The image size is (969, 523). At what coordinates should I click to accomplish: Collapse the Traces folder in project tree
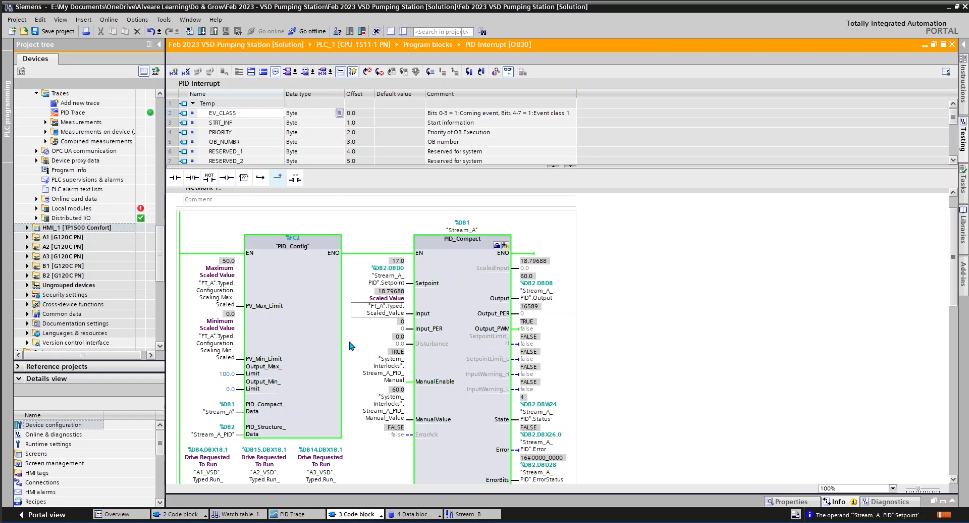click(x=36, y=93)
